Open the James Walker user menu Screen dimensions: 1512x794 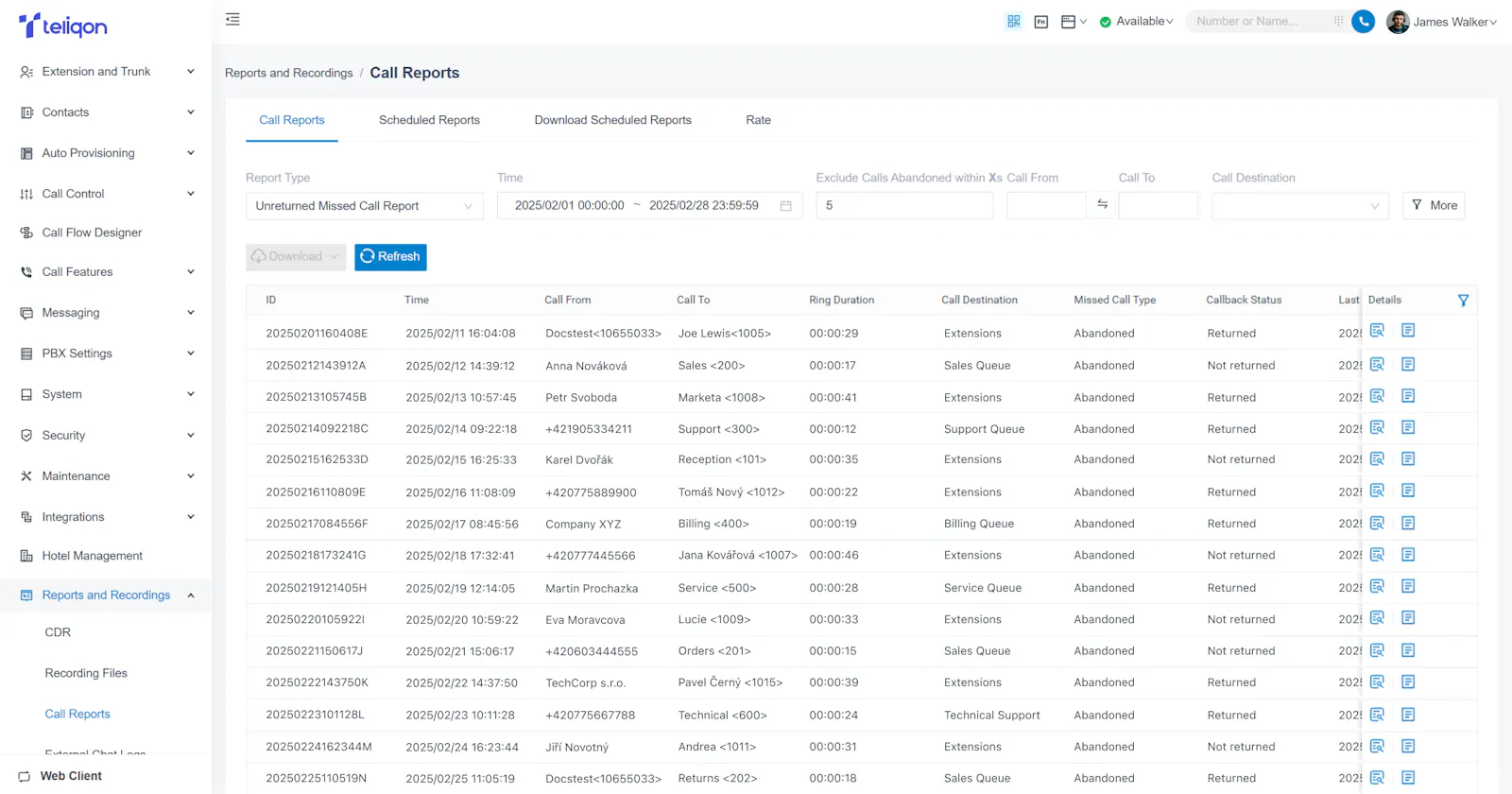click(x=1442, y=21)
